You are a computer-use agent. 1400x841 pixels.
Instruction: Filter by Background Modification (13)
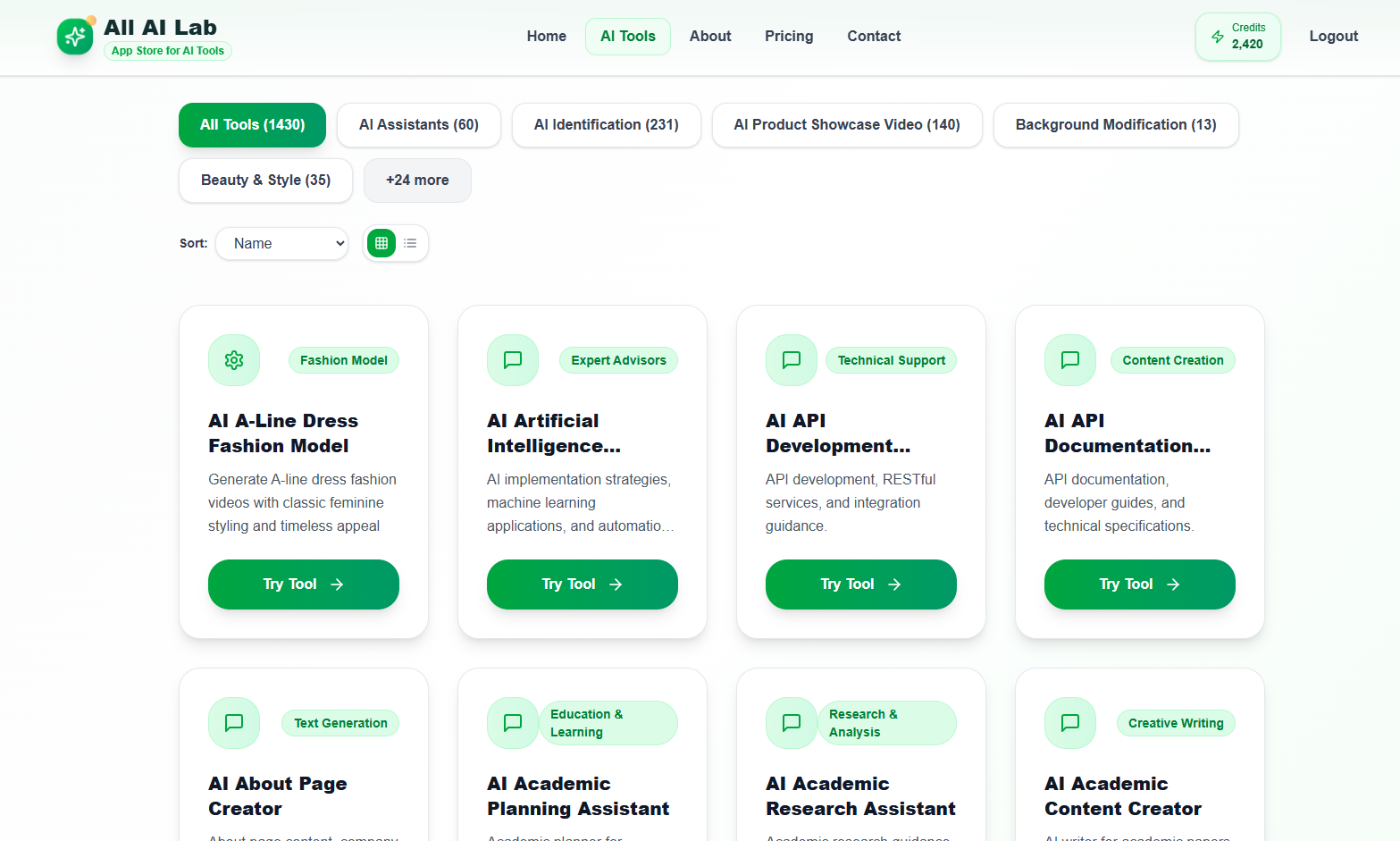(x=1116, y=125)
